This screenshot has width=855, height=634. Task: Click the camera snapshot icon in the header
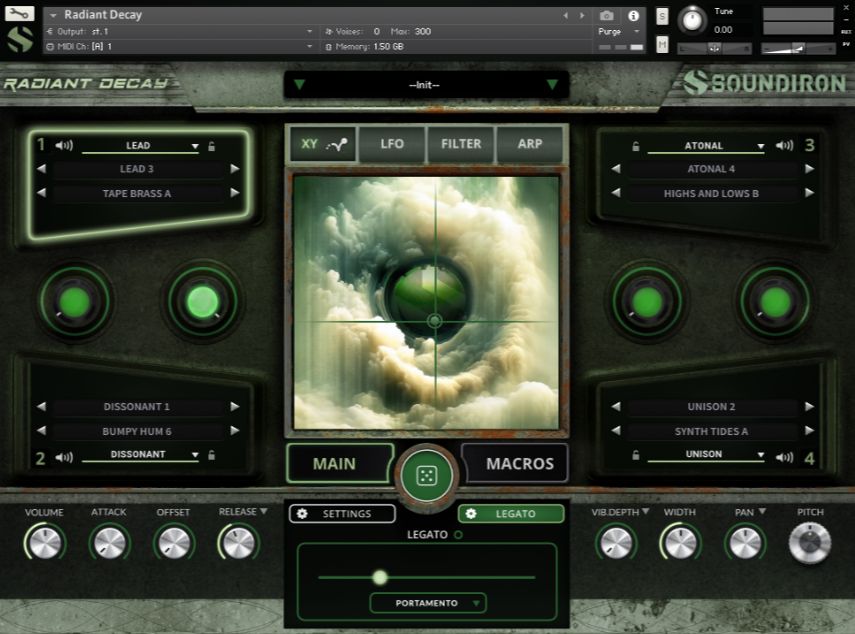click(x=608, y=15)
